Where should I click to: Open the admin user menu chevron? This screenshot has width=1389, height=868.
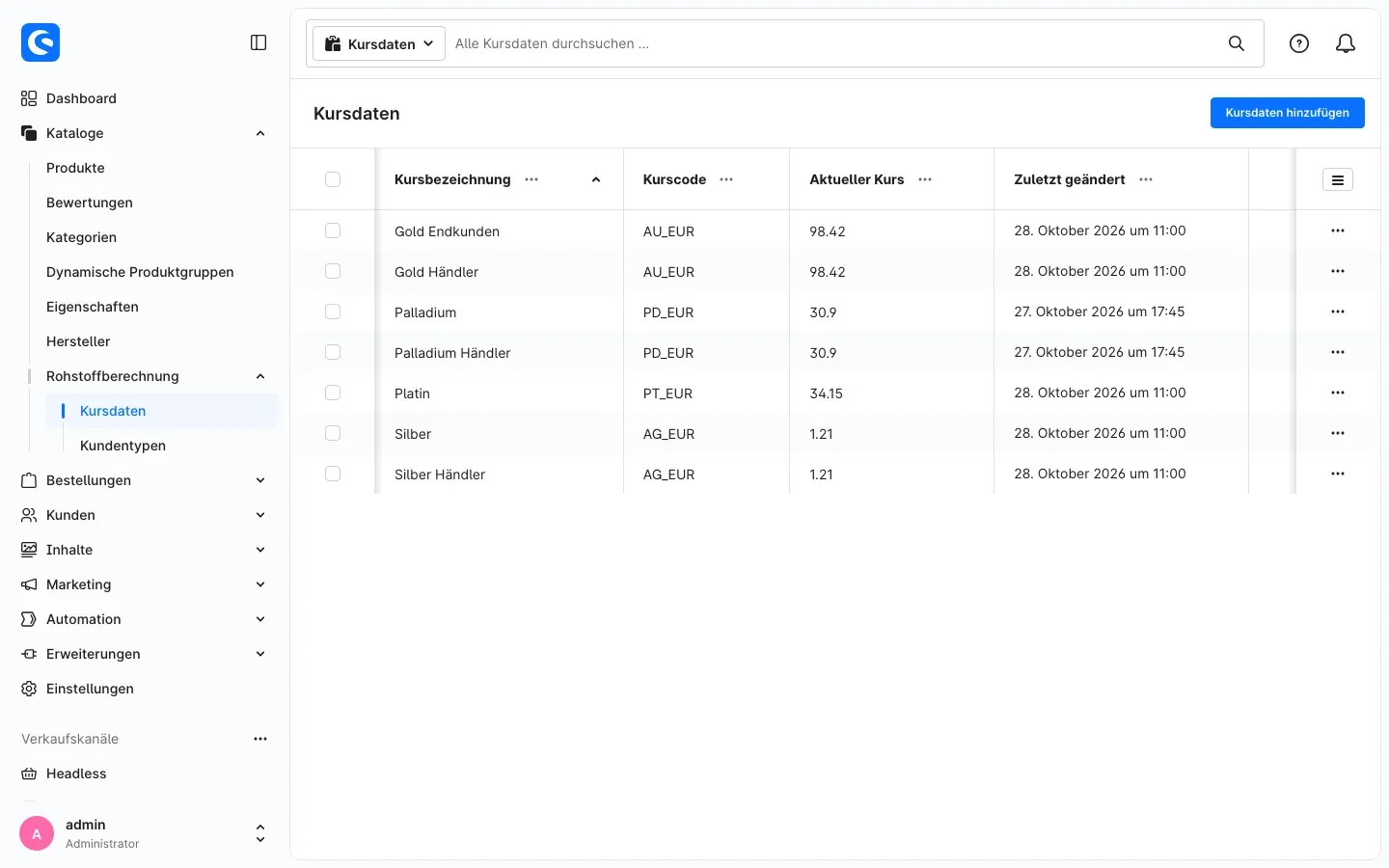(x=260, y=833)
